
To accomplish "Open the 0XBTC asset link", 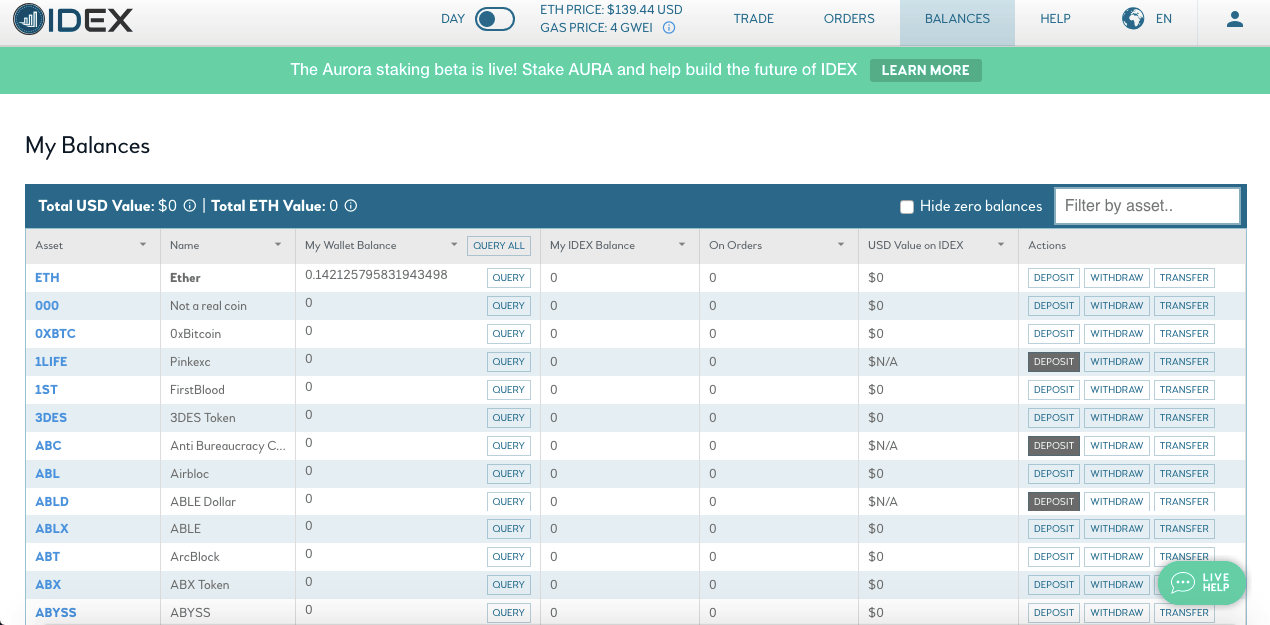I will [x=55, y=334].
